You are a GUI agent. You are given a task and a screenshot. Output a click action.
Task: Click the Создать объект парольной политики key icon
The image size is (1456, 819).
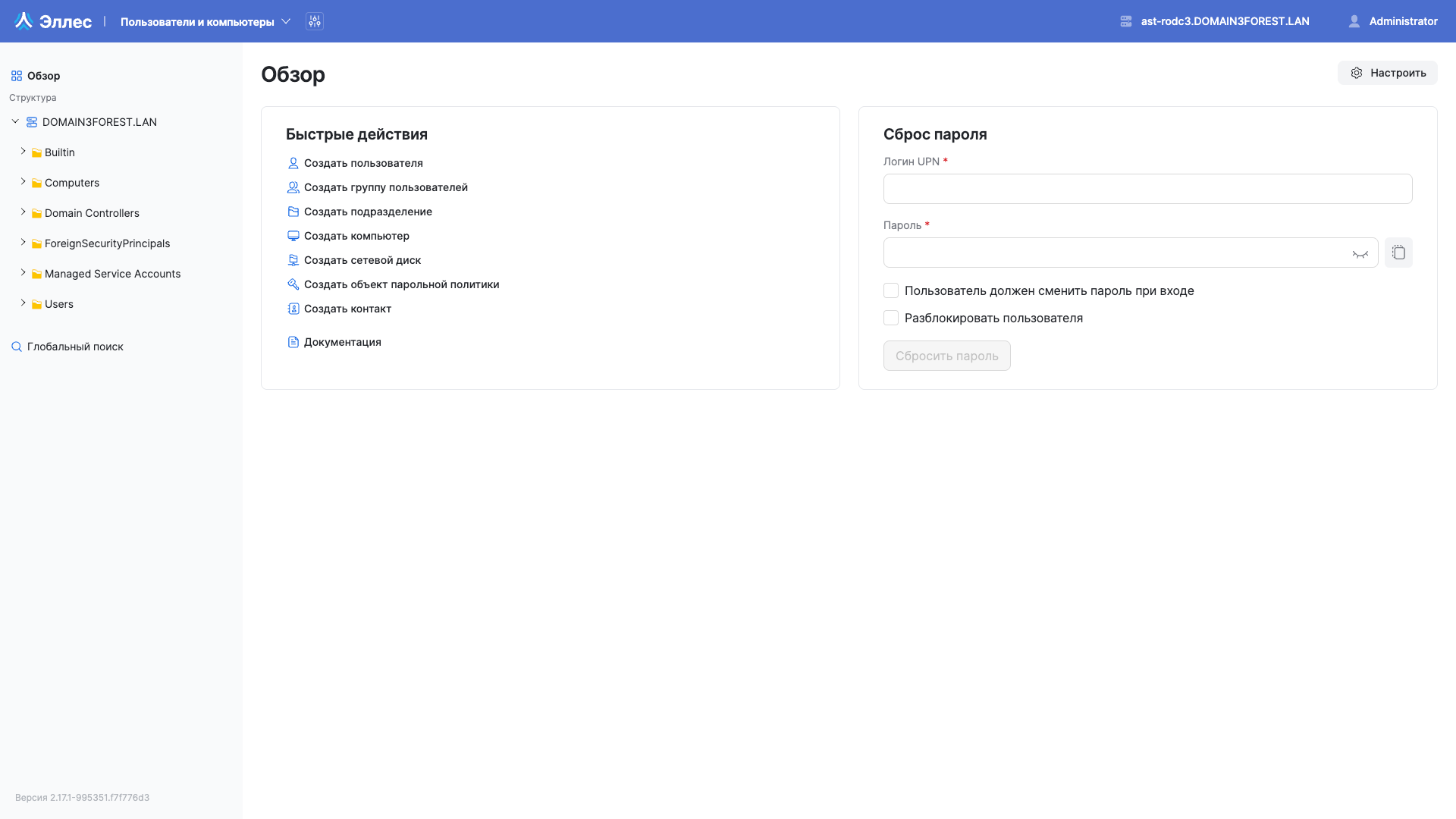[x=293, y=284]
